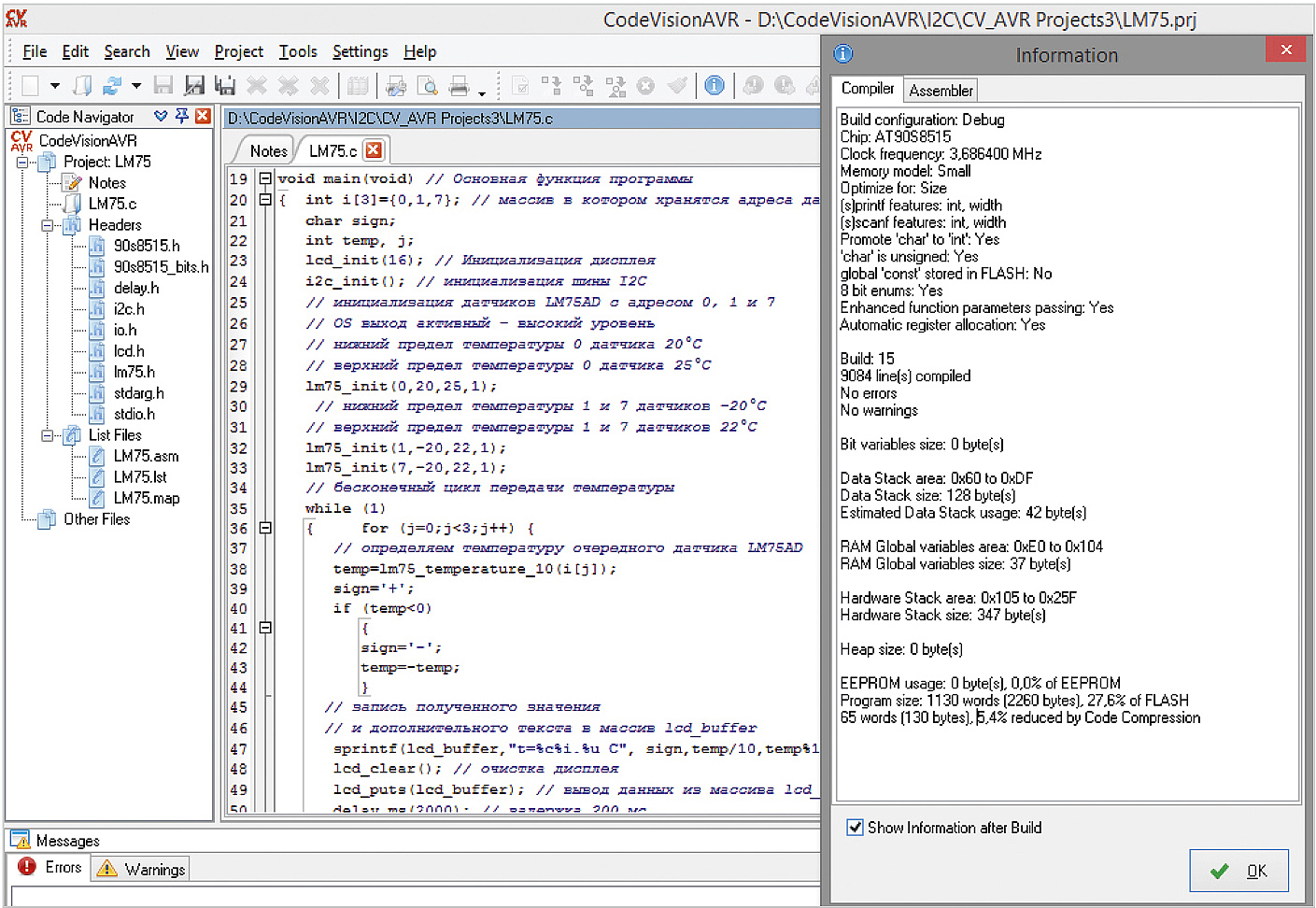Open the View menu
This screenshot has height=908, width=1316.
(x=182, y=51)
